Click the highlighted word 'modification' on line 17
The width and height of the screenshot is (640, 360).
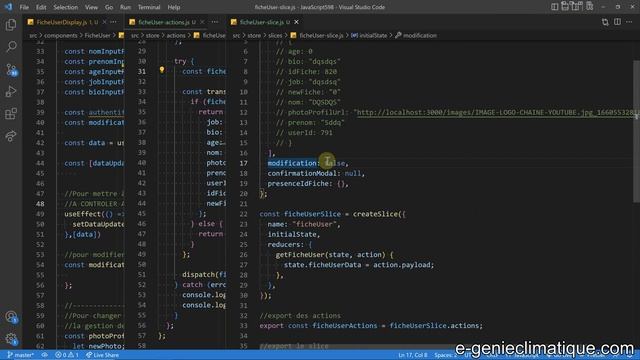(x=292, y=163)
